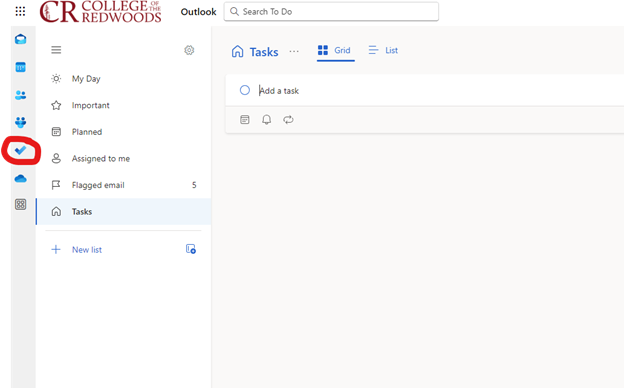Click the Tasks header home icon
624x388 pixels.
(238, 51)
